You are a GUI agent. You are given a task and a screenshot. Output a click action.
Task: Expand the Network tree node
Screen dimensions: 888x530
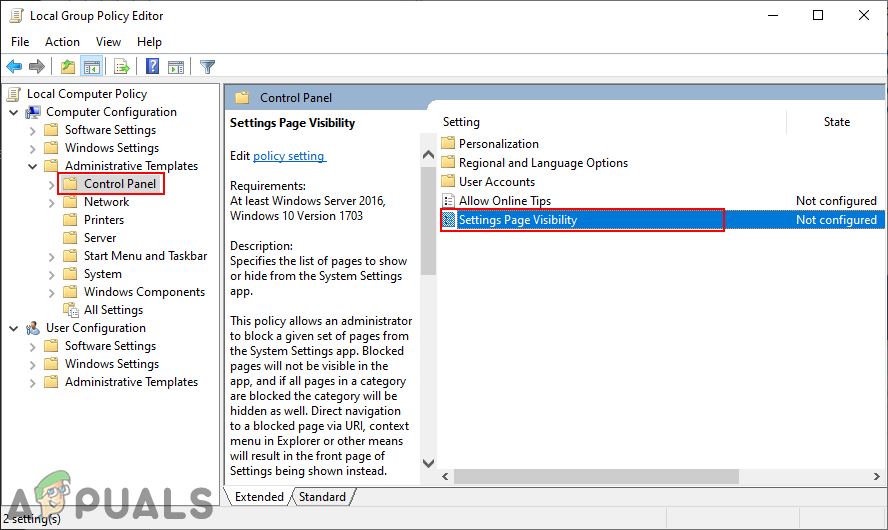click(x=52, y=203)
